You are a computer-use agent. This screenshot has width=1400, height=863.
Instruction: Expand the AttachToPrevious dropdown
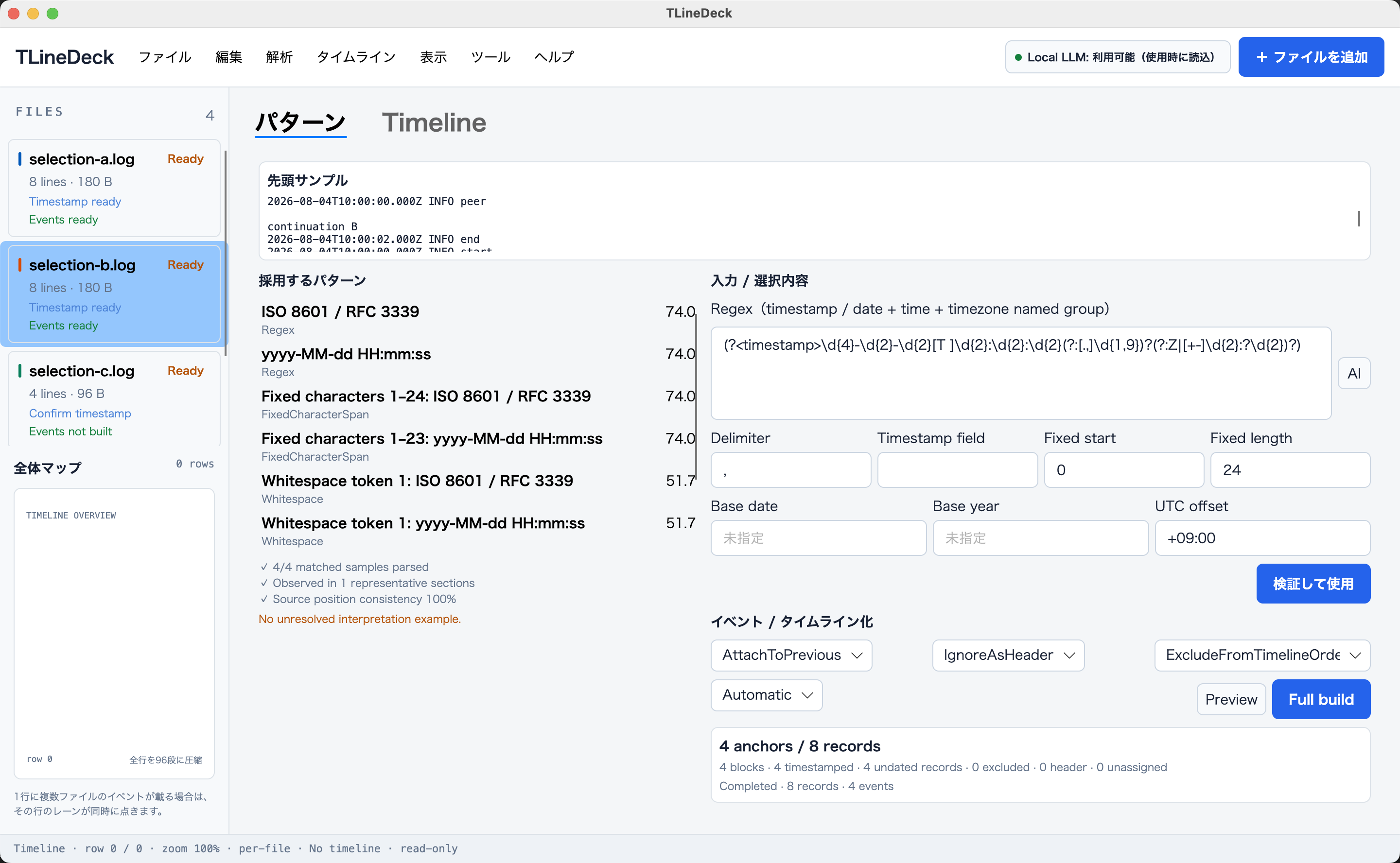791,655
